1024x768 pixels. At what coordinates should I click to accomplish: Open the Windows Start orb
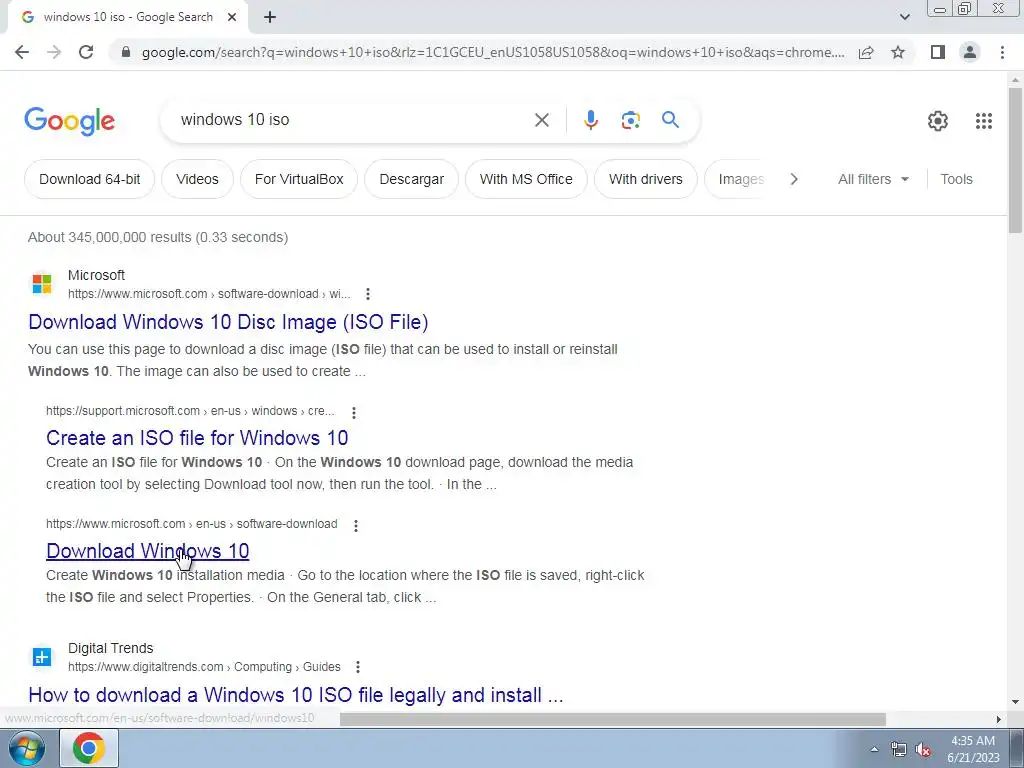(x=26, y=748)
